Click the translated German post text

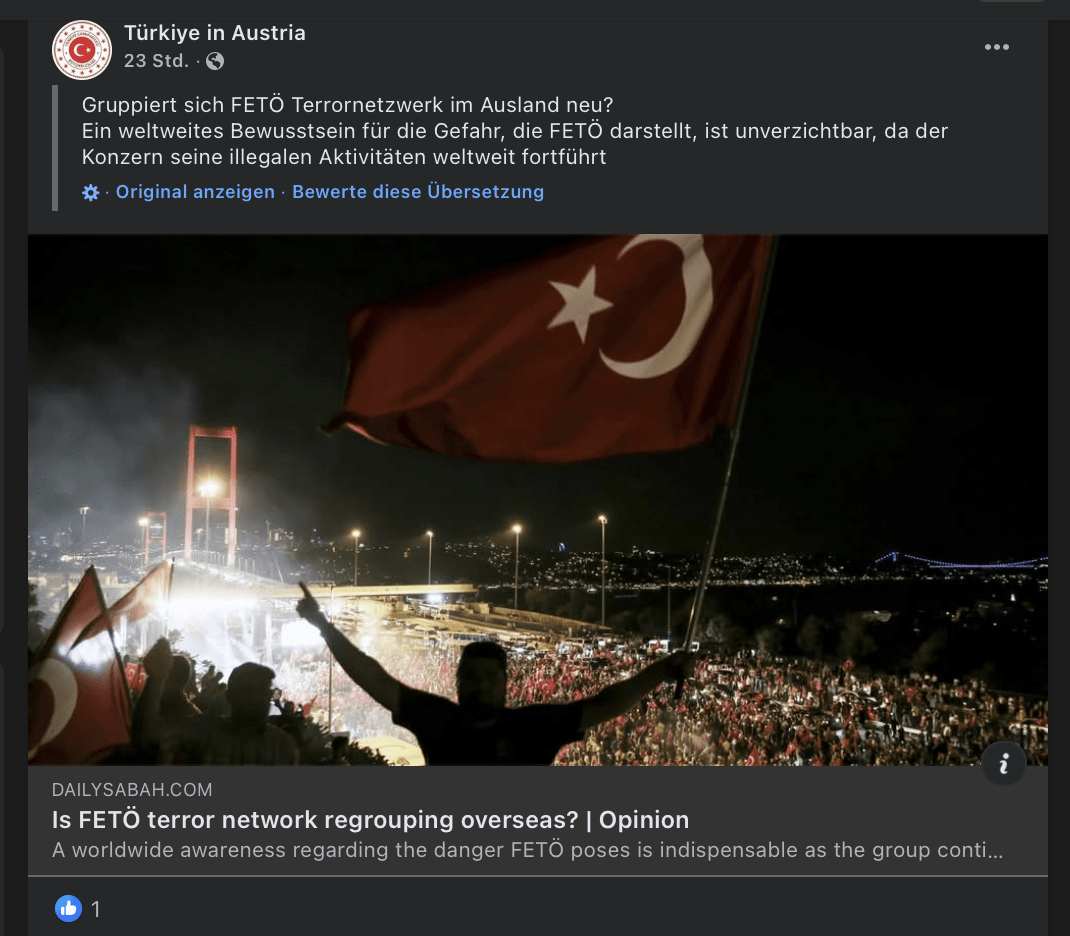point(515,131)
